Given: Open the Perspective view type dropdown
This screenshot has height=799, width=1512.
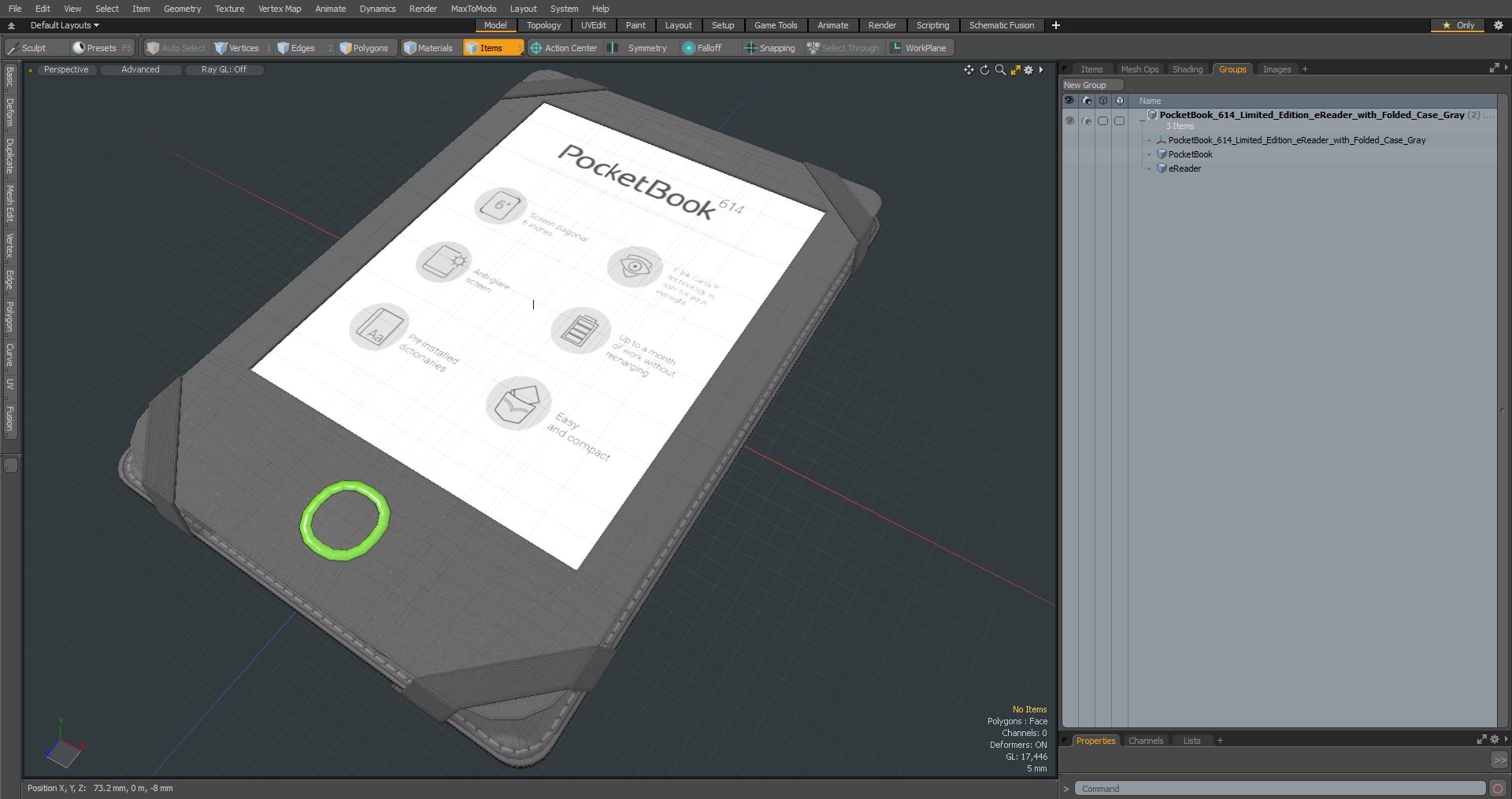Looking at the screenshot, I should (66, 69).
